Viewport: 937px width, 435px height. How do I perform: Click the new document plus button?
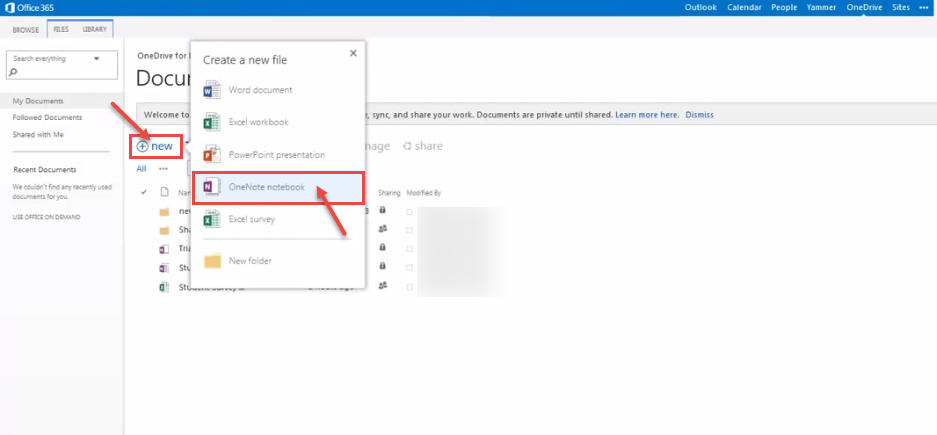click(143, 146)
